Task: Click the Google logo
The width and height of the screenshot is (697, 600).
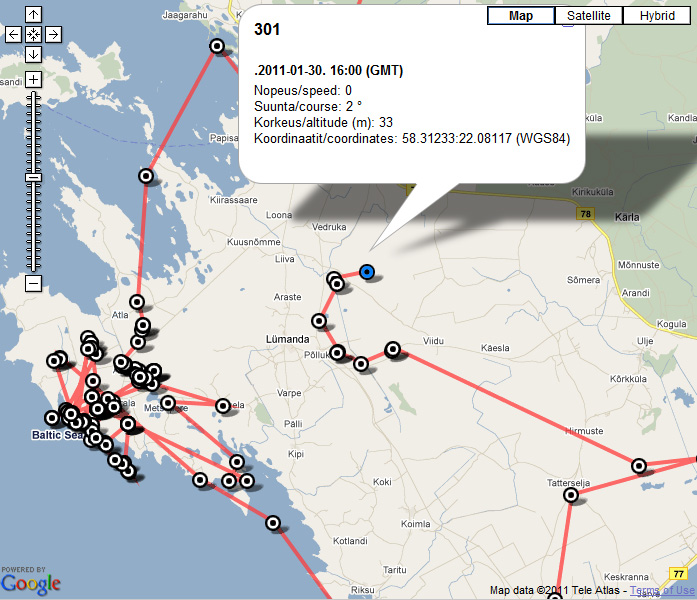Action: [x=31, y=583]
